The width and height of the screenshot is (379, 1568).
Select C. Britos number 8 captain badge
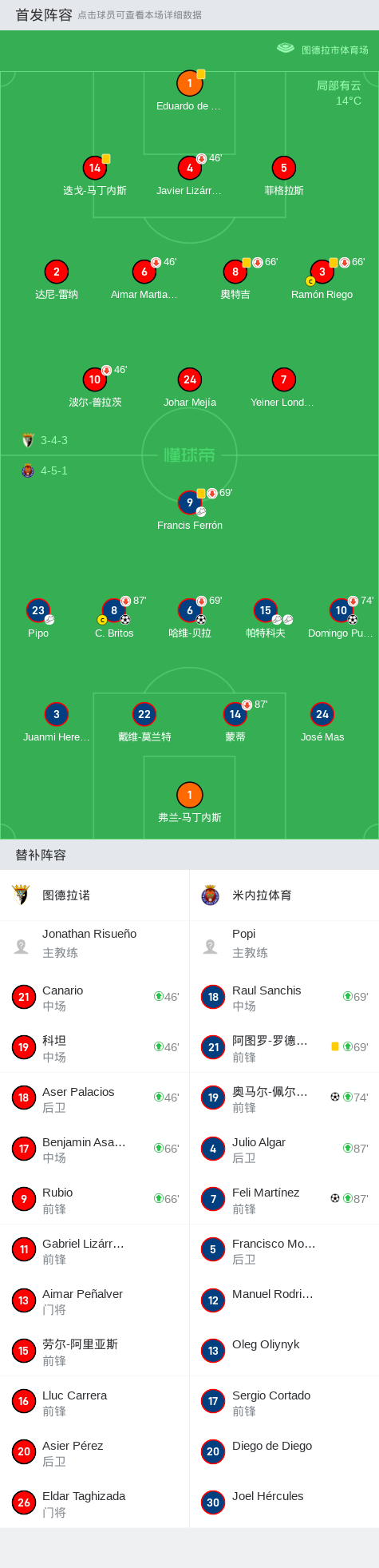click(x=114, y=610)
